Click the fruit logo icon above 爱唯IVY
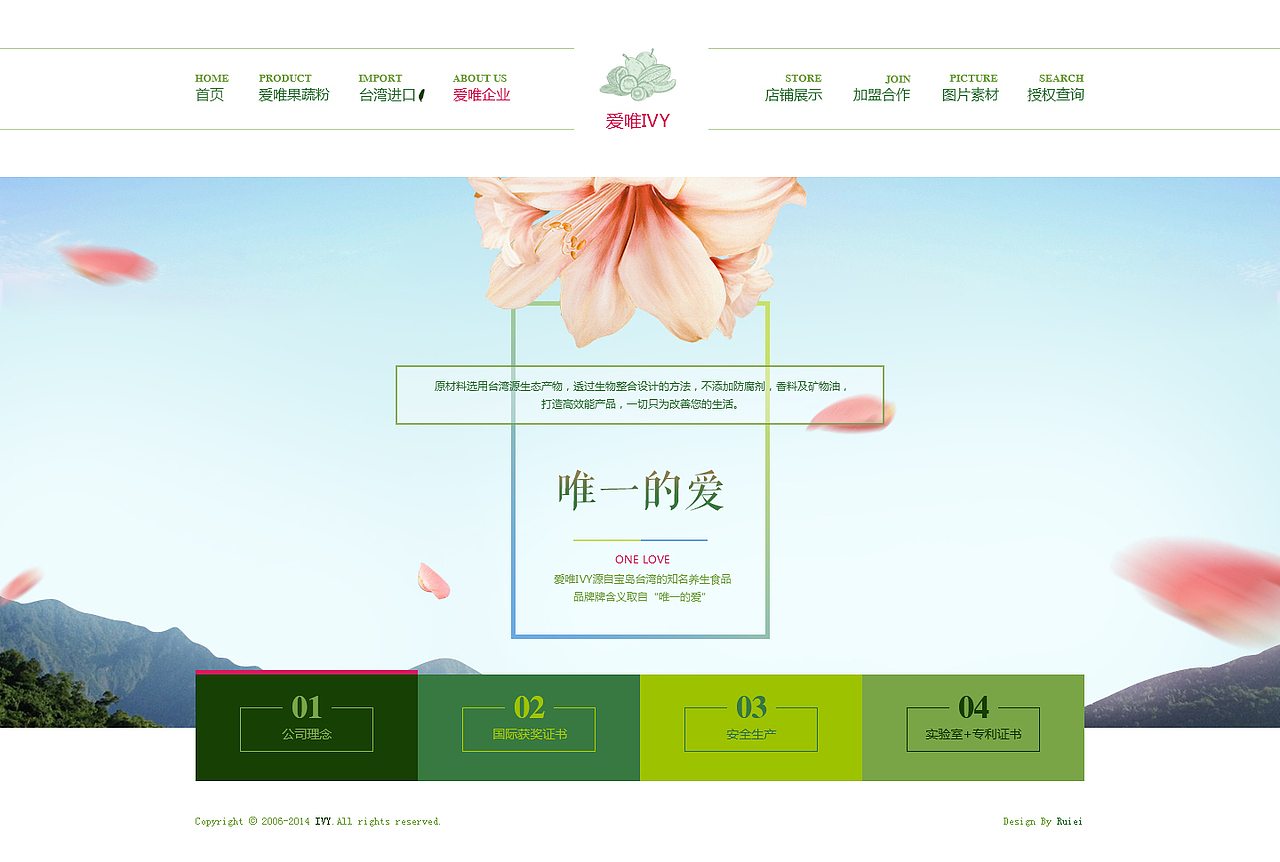This screenshot has height=862, width=1280. coord(639,75)
